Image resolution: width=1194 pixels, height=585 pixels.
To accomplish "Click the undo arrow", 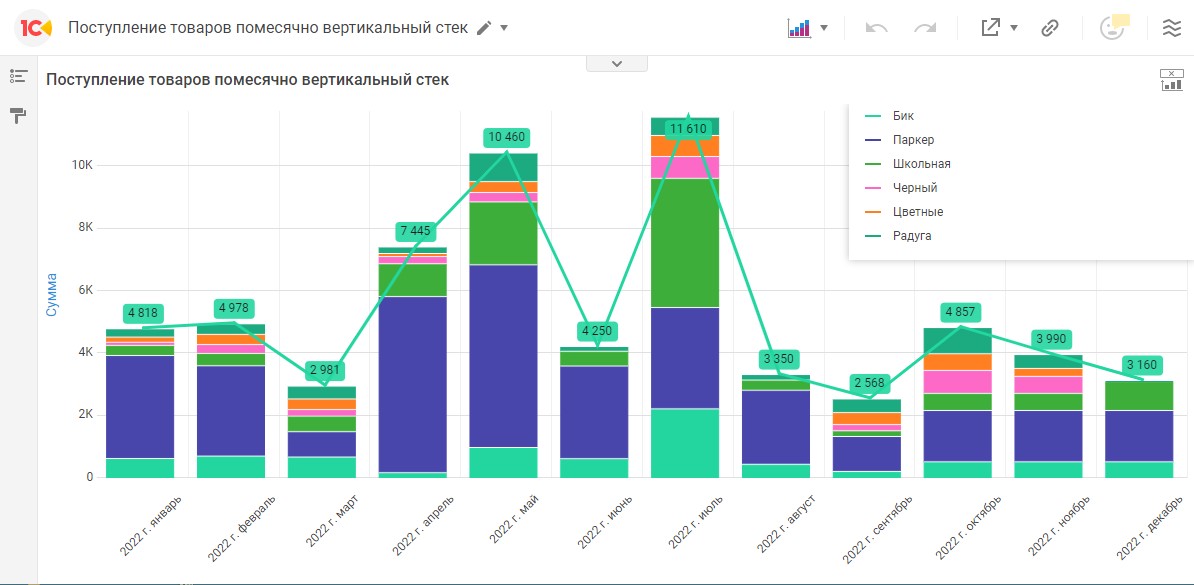I will (877, 28).
